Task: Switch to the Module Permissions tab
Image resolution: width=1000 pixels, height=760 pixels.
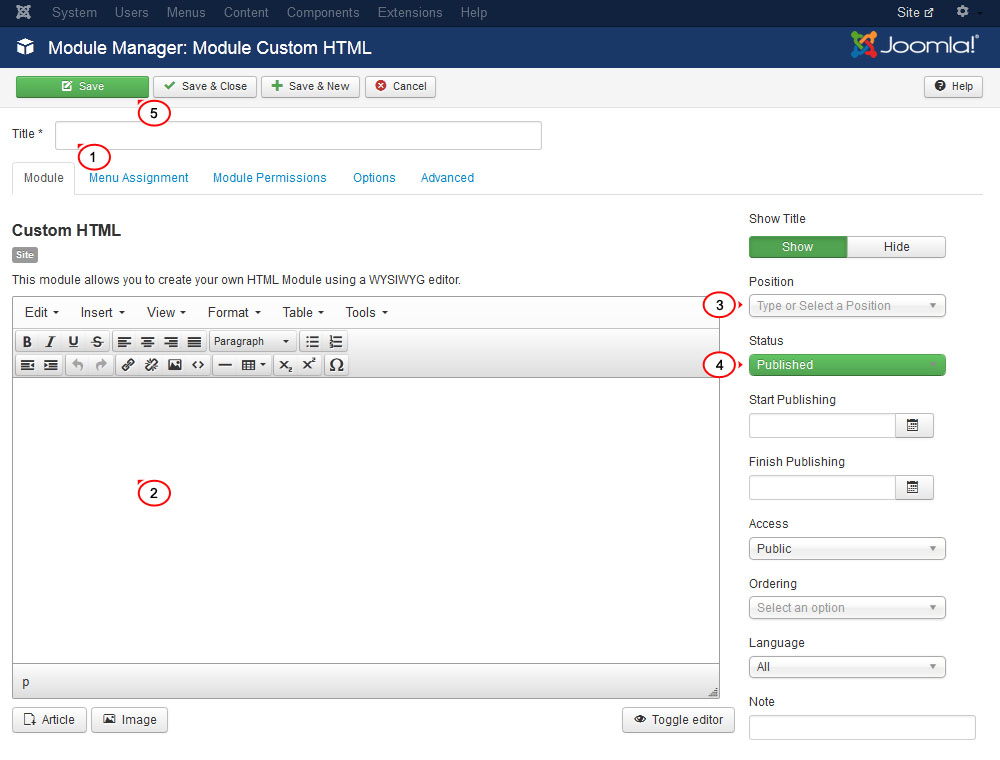Action: (x=270, y=178)
